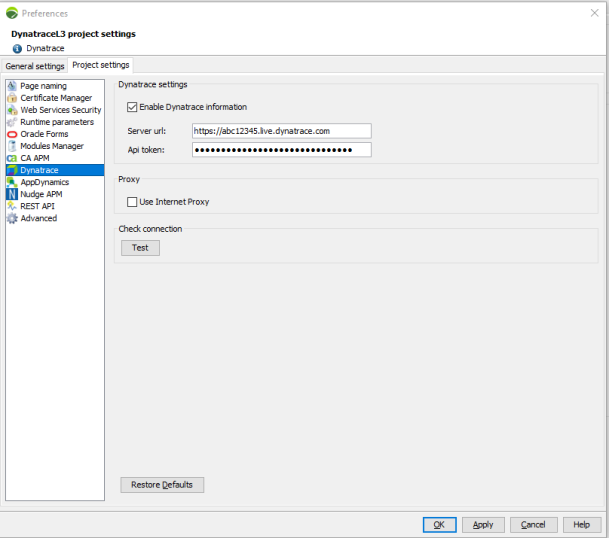Click the AppDynamics icon
The width and height of the screenshot is (609, 538).
coord(12,182)
